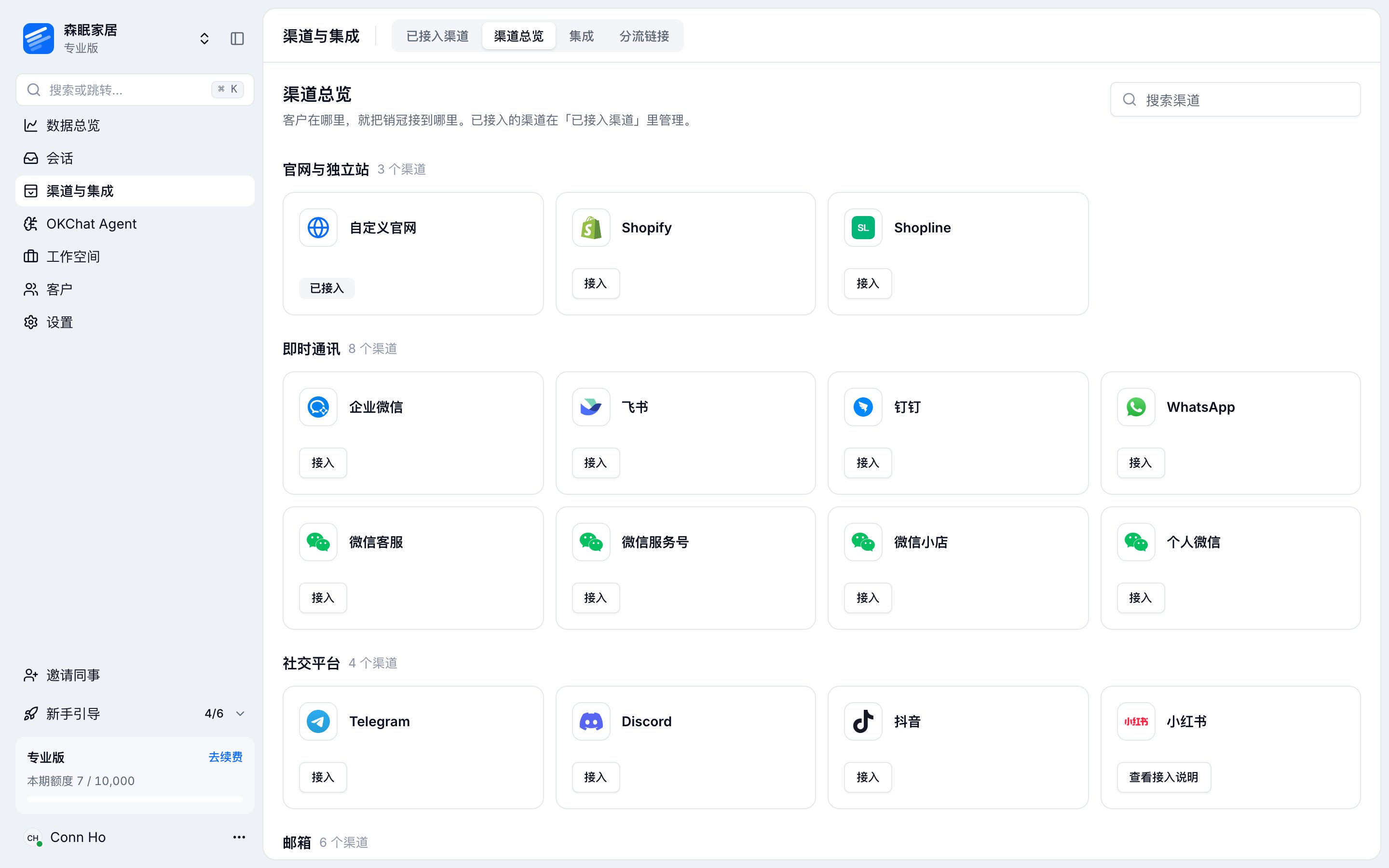Click 接入 button for 抖音
The width and height of the screenshot is (1389, 868).
pyautogui.click(x=868, y=777)
